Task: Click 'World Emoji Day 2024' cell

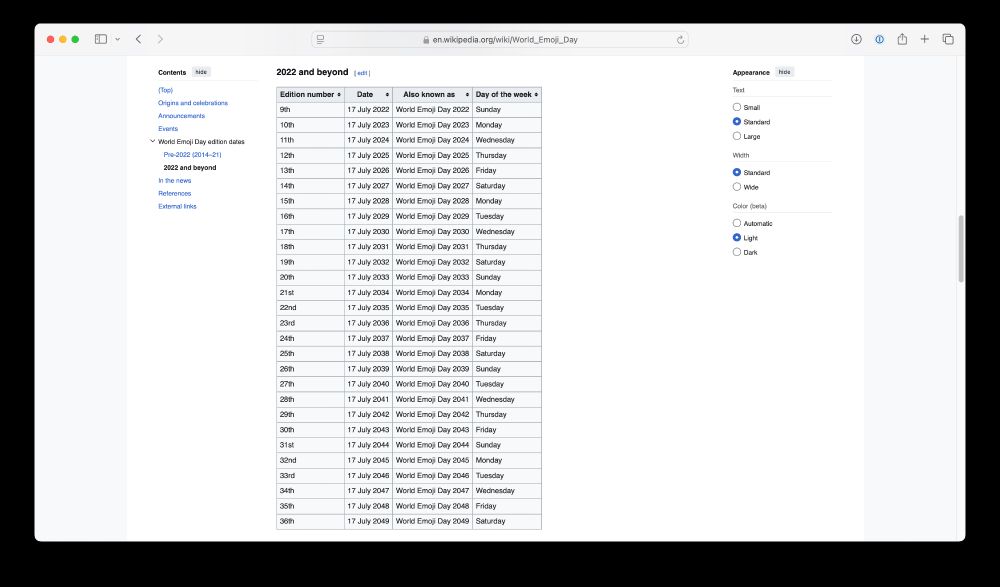Action: (x=432, y=140)
